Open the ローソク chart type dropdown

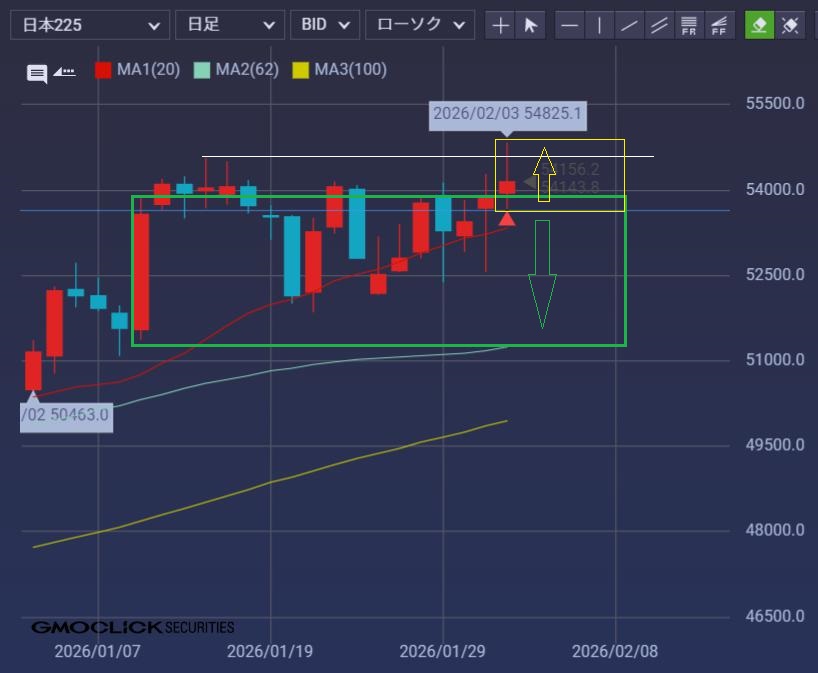pos(419,25)
